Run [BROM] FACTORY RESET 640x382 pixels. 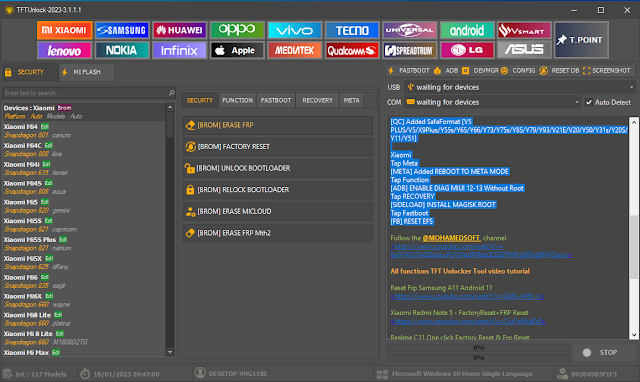[x=278, y=147]
